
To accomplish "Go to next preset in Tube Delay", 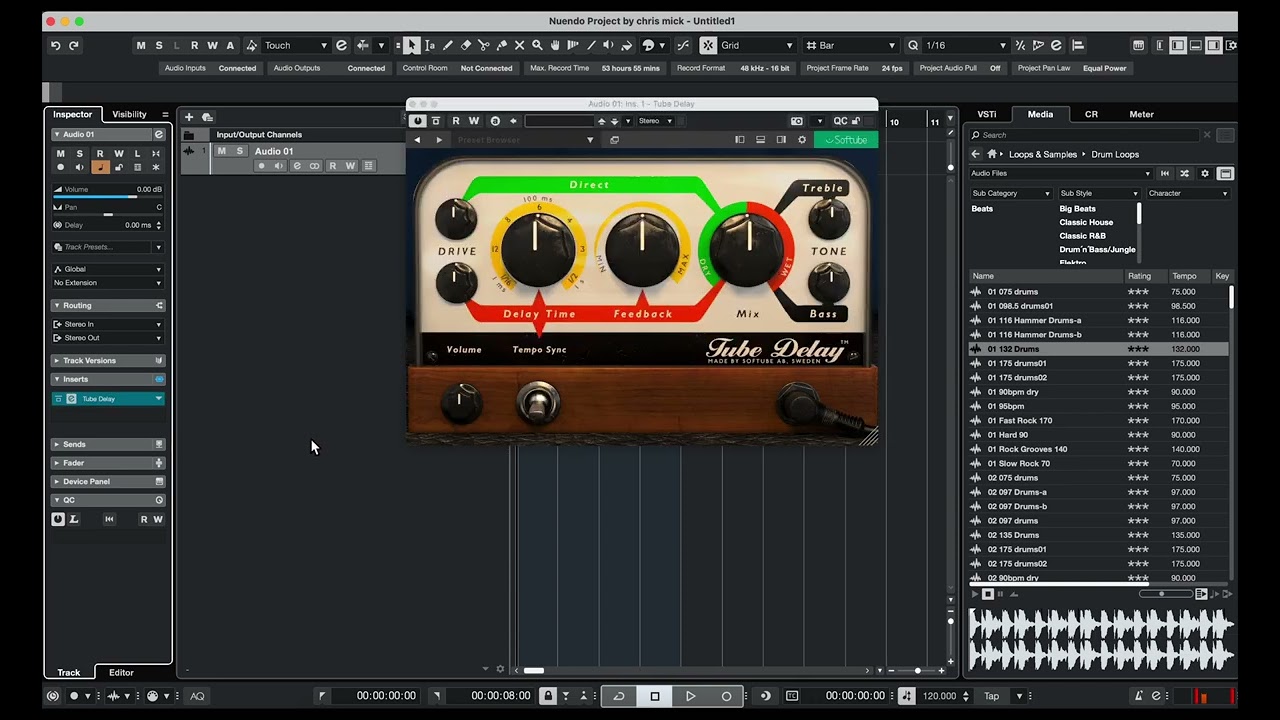I will (438, 140).
